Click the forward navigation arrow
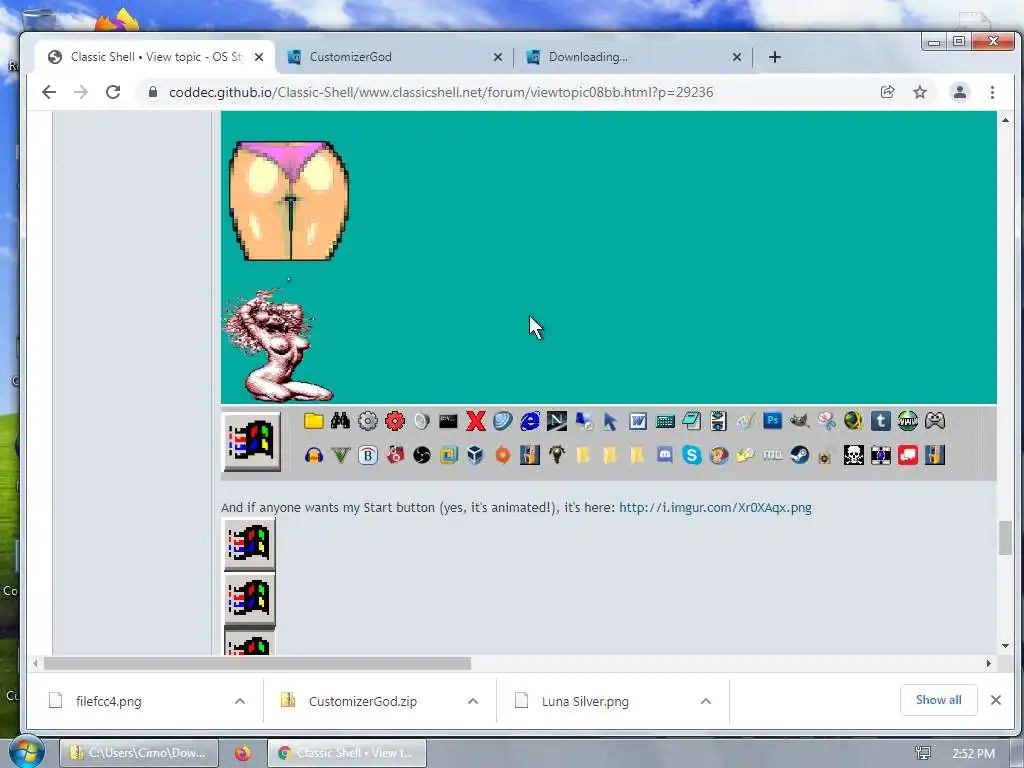The image size is (1024, 768). click(81, 92)
